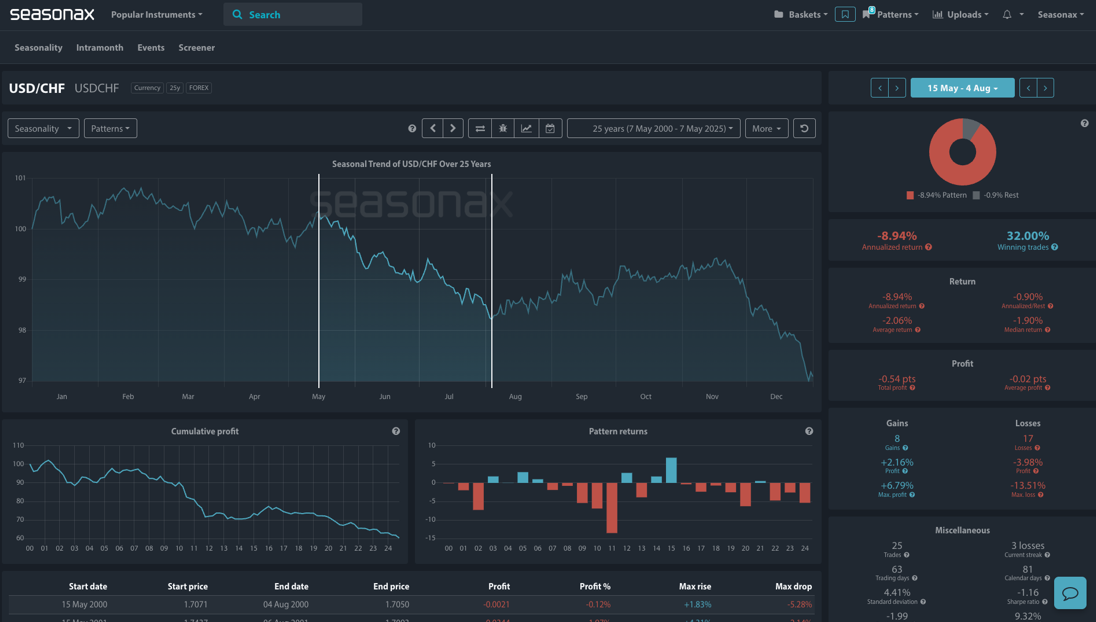Open the 15 May - 4 Aug pattern dropdown
1096x622 pixels.
[x=962, y=88]
